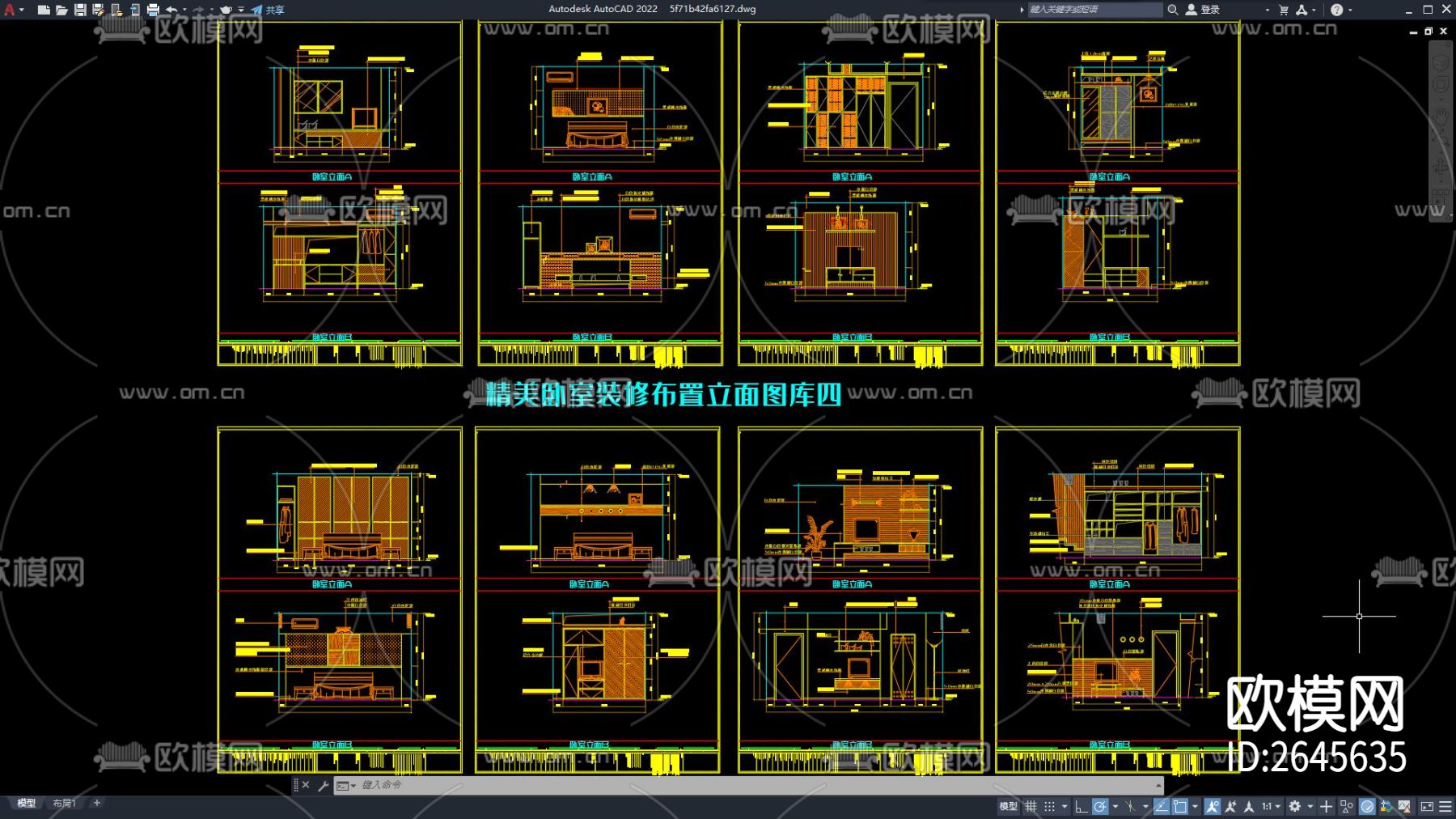Click the 登录 sign-in link
The height and width of the screenshot is (819, 1456).
point(1208,10)
